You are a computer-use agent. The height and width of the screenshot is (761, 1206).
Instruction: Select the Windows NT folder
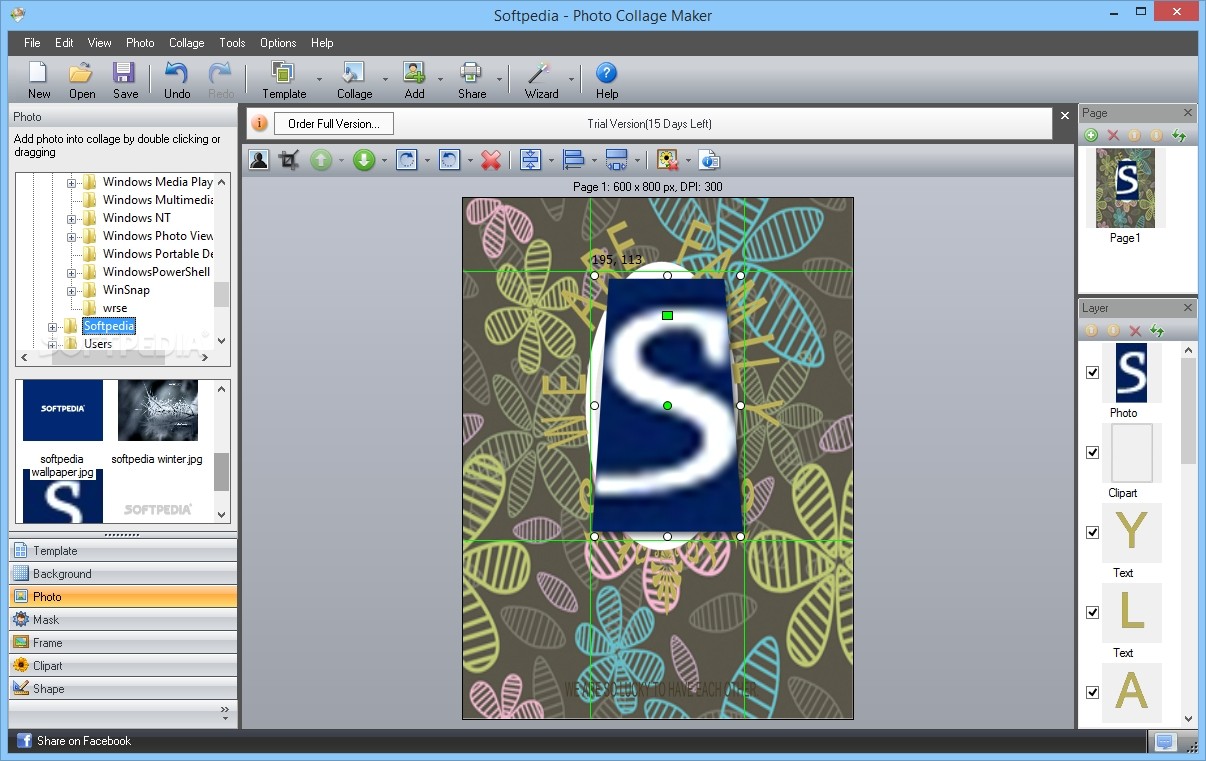137,218
